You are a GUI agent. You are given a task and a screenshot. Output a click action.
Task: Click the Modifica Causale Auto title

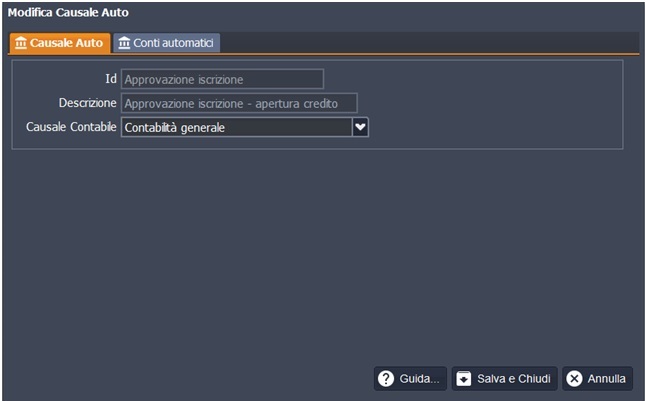[x=68, y=13]
